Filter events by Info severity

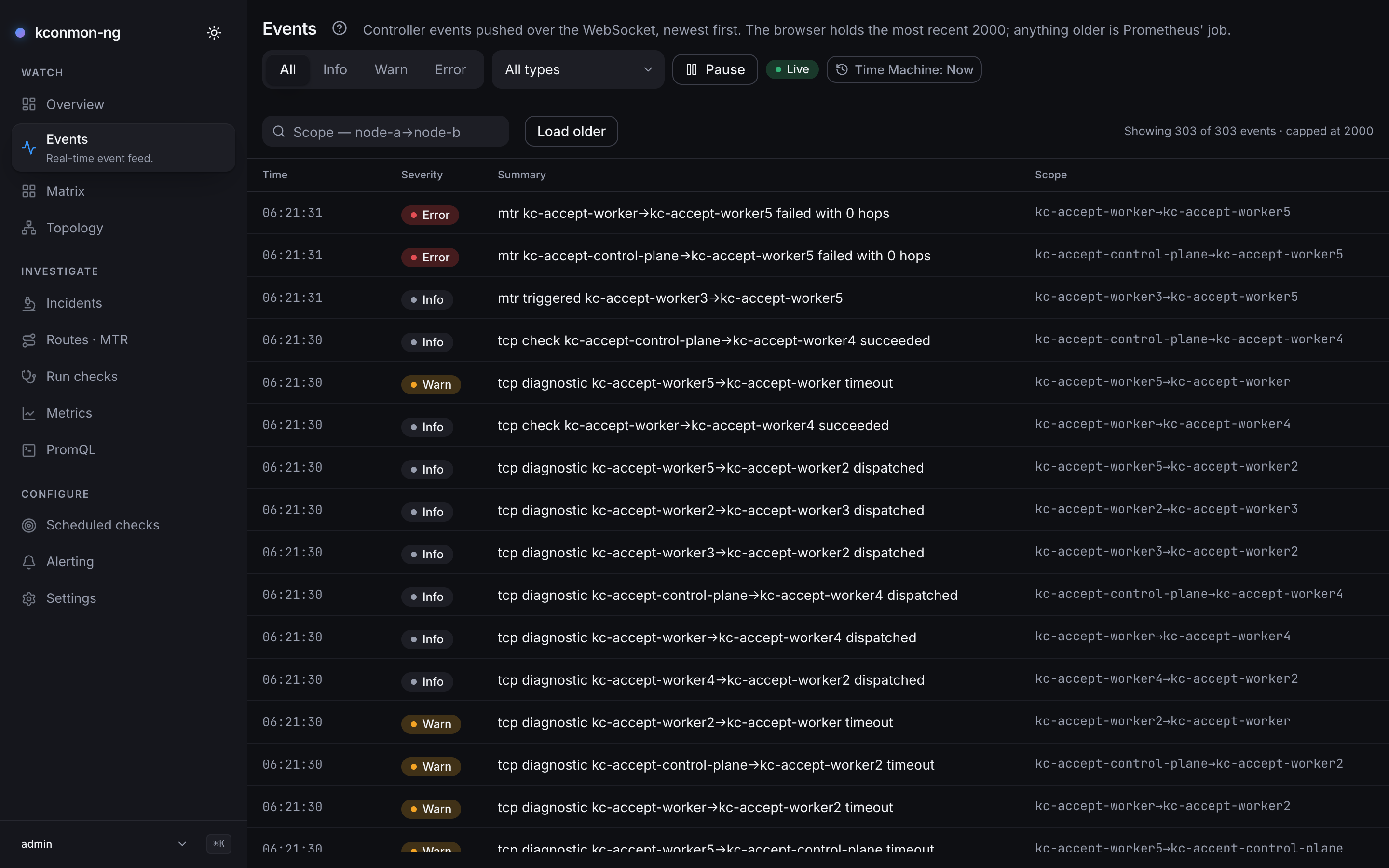coord(335,69)
